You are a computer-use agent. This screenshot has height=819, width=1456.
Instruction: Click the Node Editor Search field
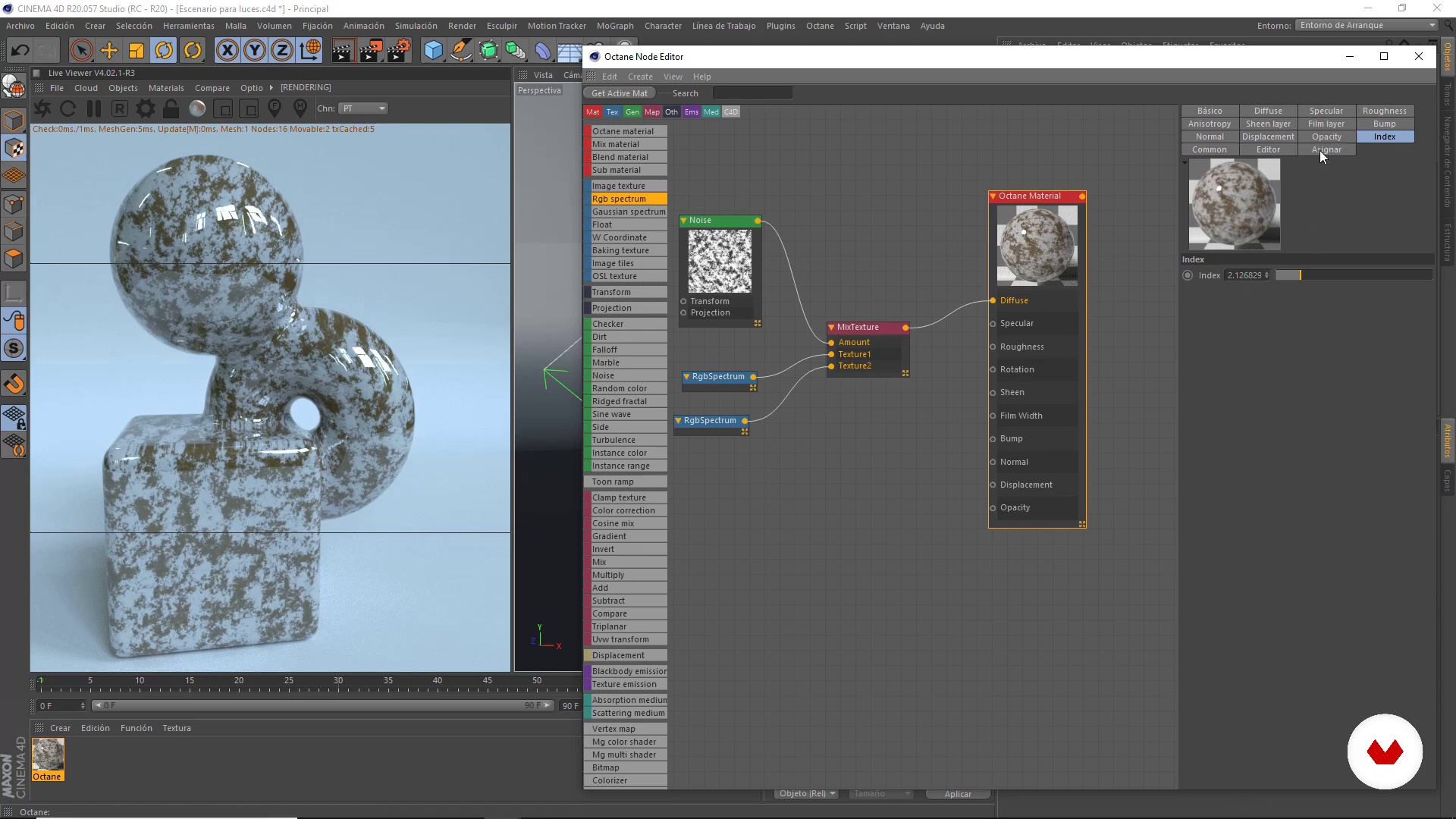752,93
